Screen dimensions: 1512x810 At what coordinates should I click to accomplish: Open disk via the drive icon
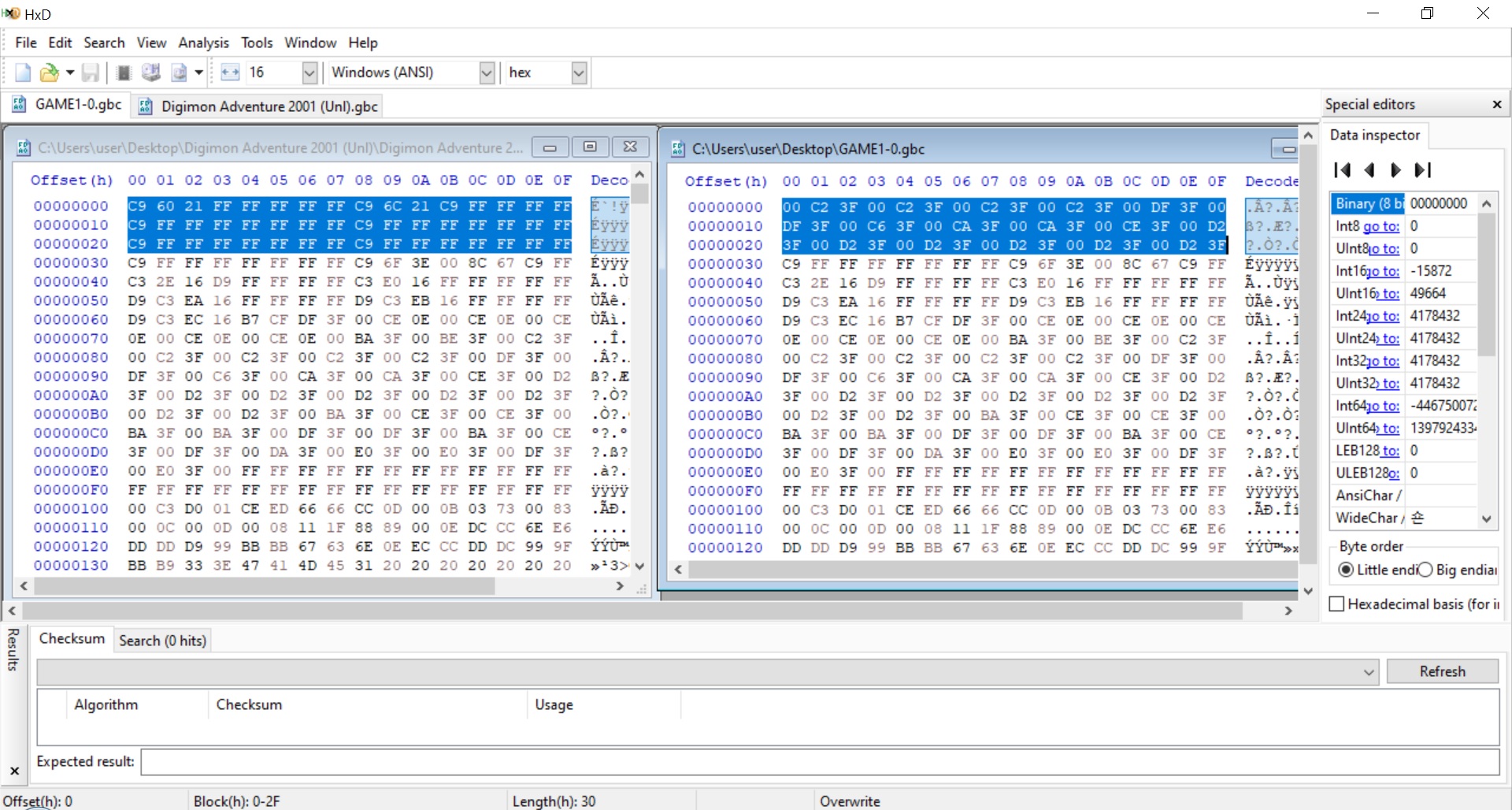coord(151,73)
